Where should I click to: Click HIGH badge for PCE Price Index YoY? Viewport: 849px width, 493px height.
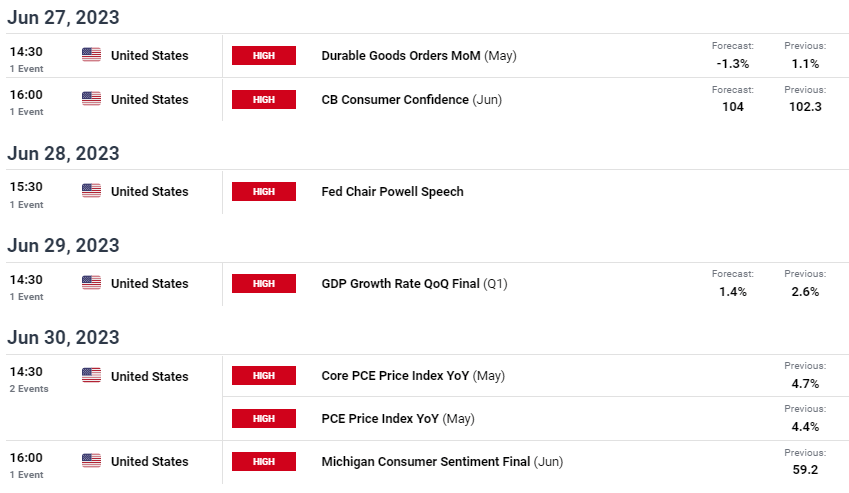click(x=264, y=418)
